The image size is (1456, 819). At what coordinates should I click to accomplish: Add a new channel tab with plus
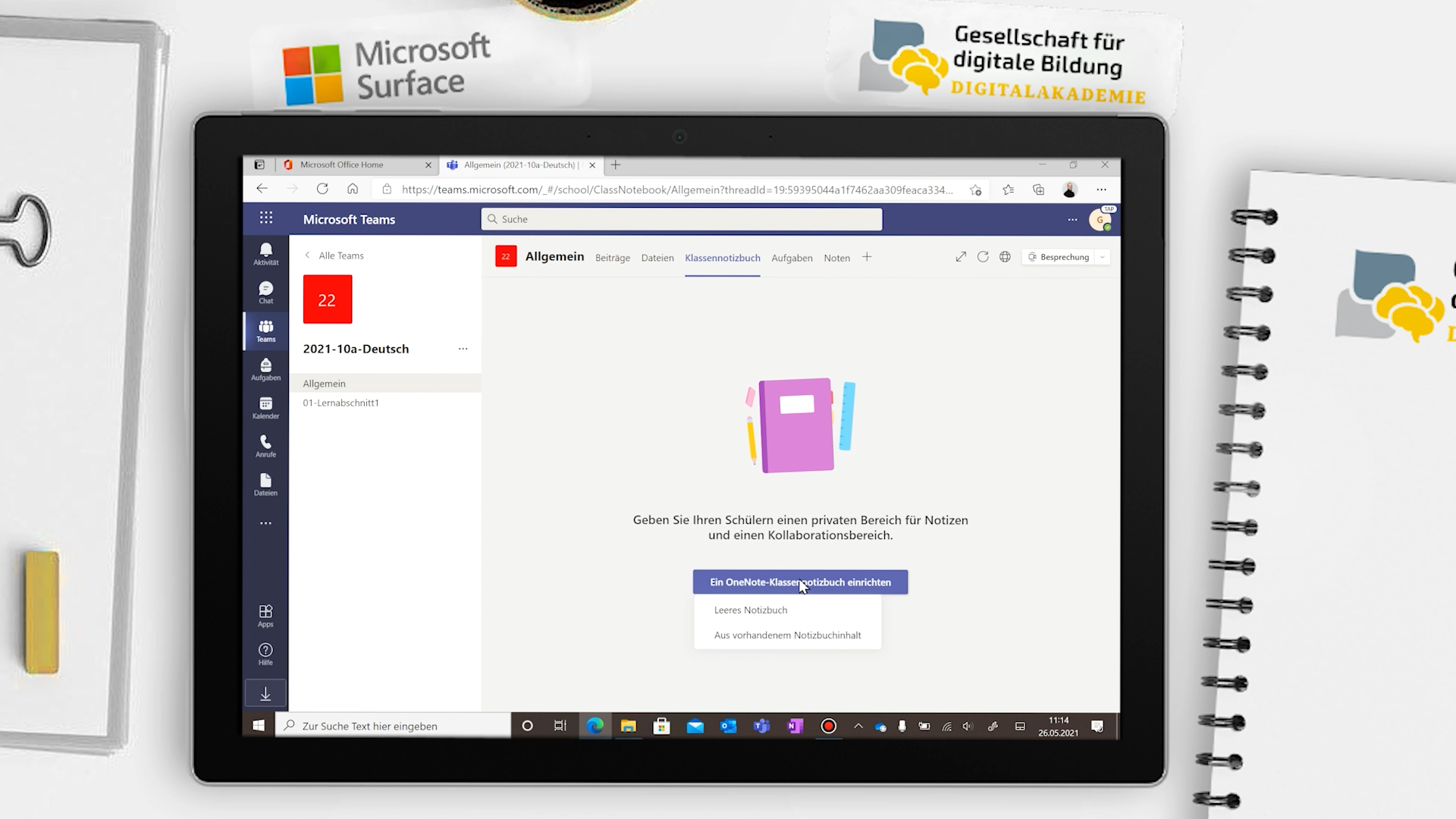867,257
